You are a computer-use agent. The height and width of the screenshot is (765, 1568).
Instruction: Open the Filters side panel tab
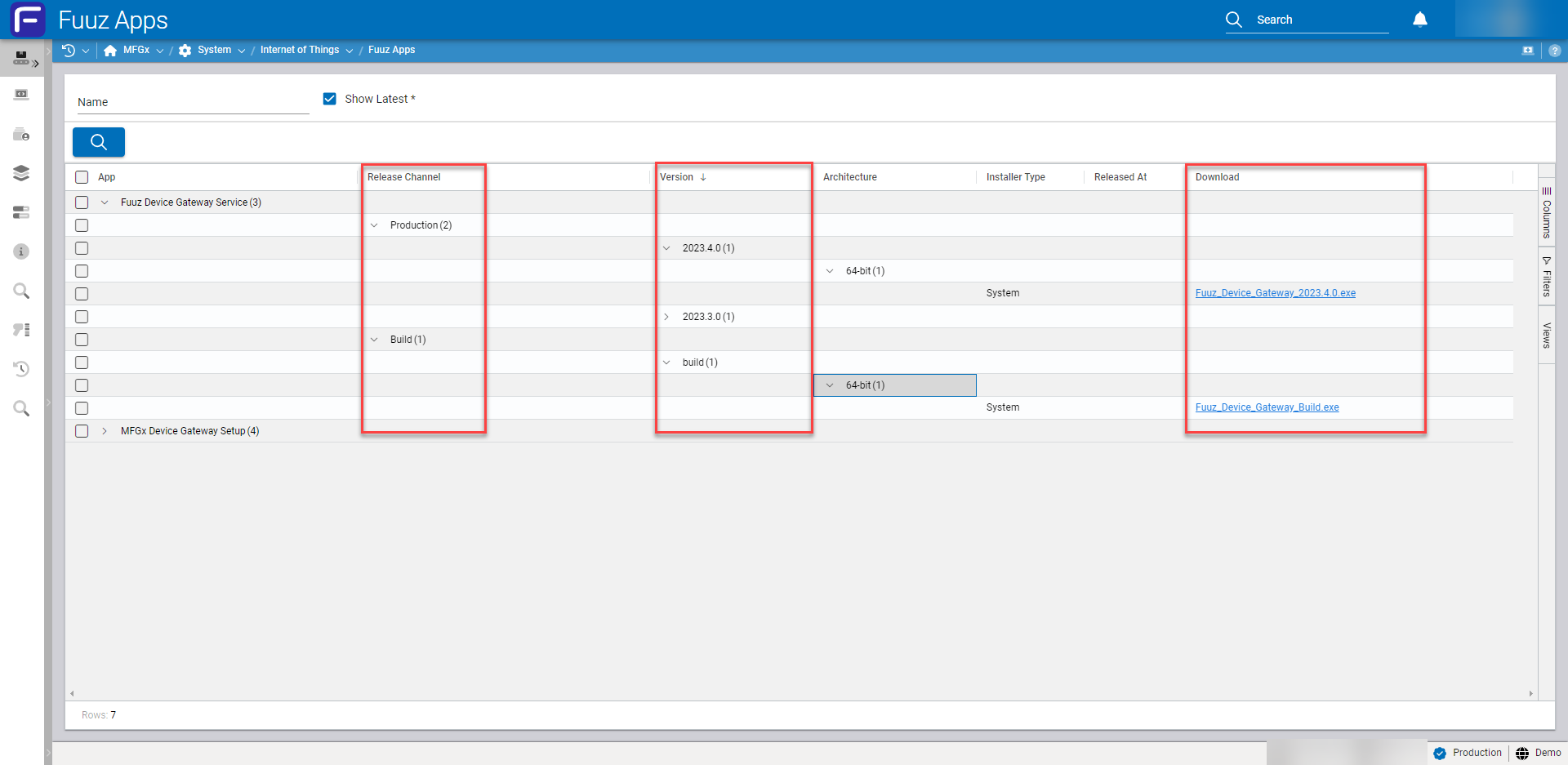pos(1546,278)
